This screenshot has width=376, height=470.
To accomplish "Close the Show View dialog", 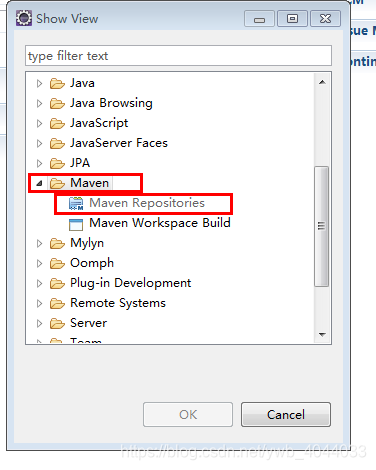I will coord(325,19).
